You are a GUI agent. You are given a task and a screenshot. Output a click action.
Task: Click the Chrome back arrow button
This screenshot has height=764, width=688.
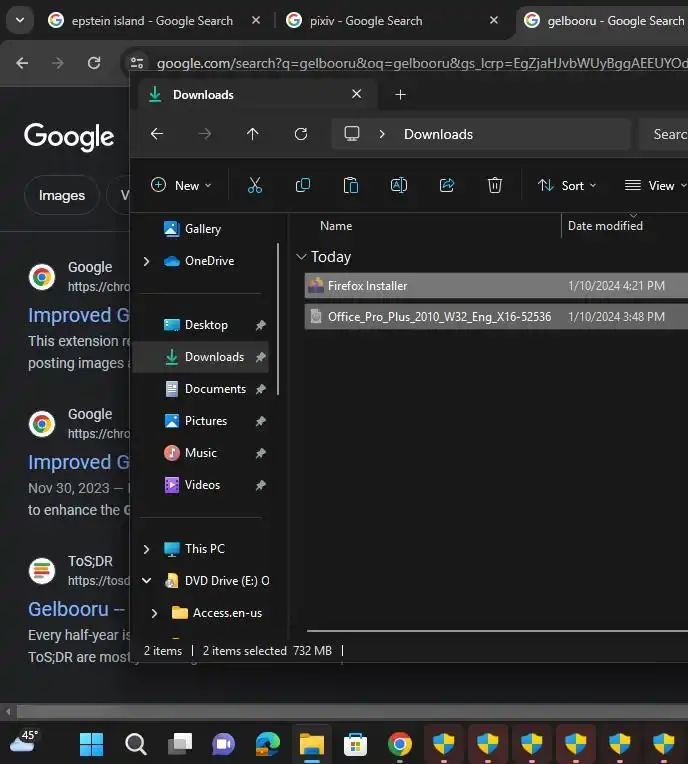pyautogui.click(x=22, y=63)
